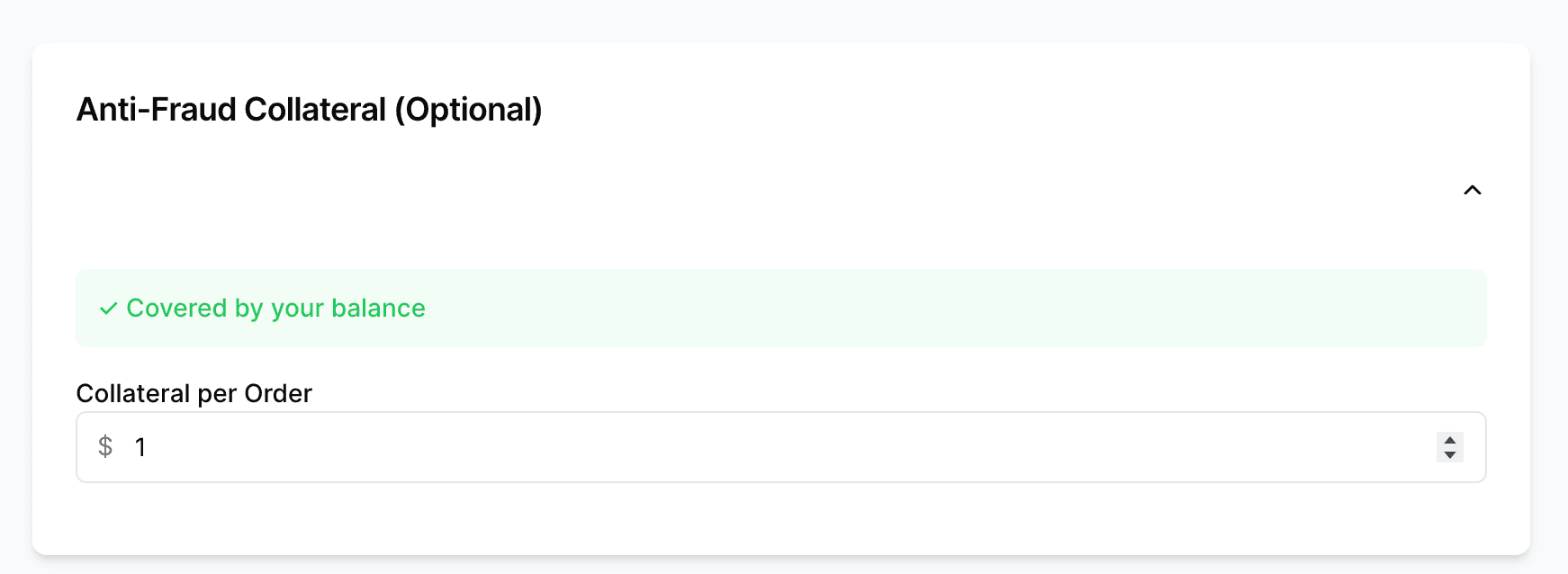
Task: Click the check icon inside the green banner
Action: click(x=108, y=309)
